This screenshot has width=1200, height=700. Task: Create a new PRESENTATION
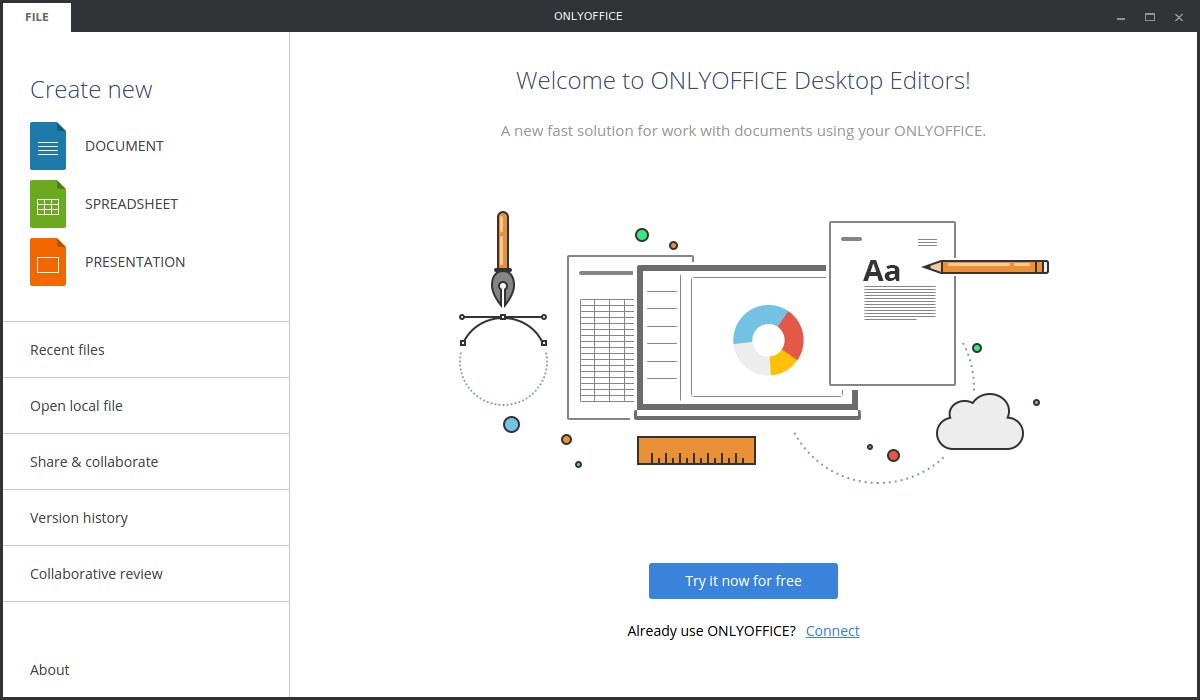(135, 262)
